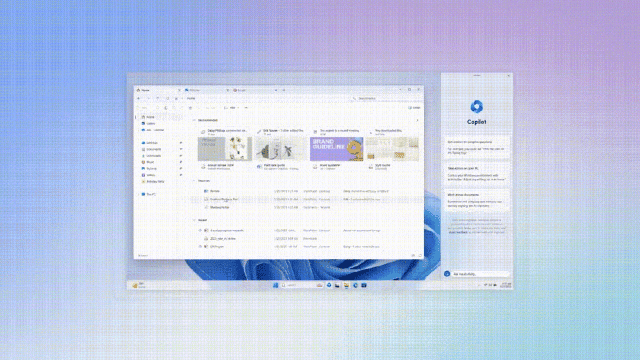The width and height of the screenshot is (640, 360).
Task: Open the View dropdown in toolbar
Action: [231, 108]
